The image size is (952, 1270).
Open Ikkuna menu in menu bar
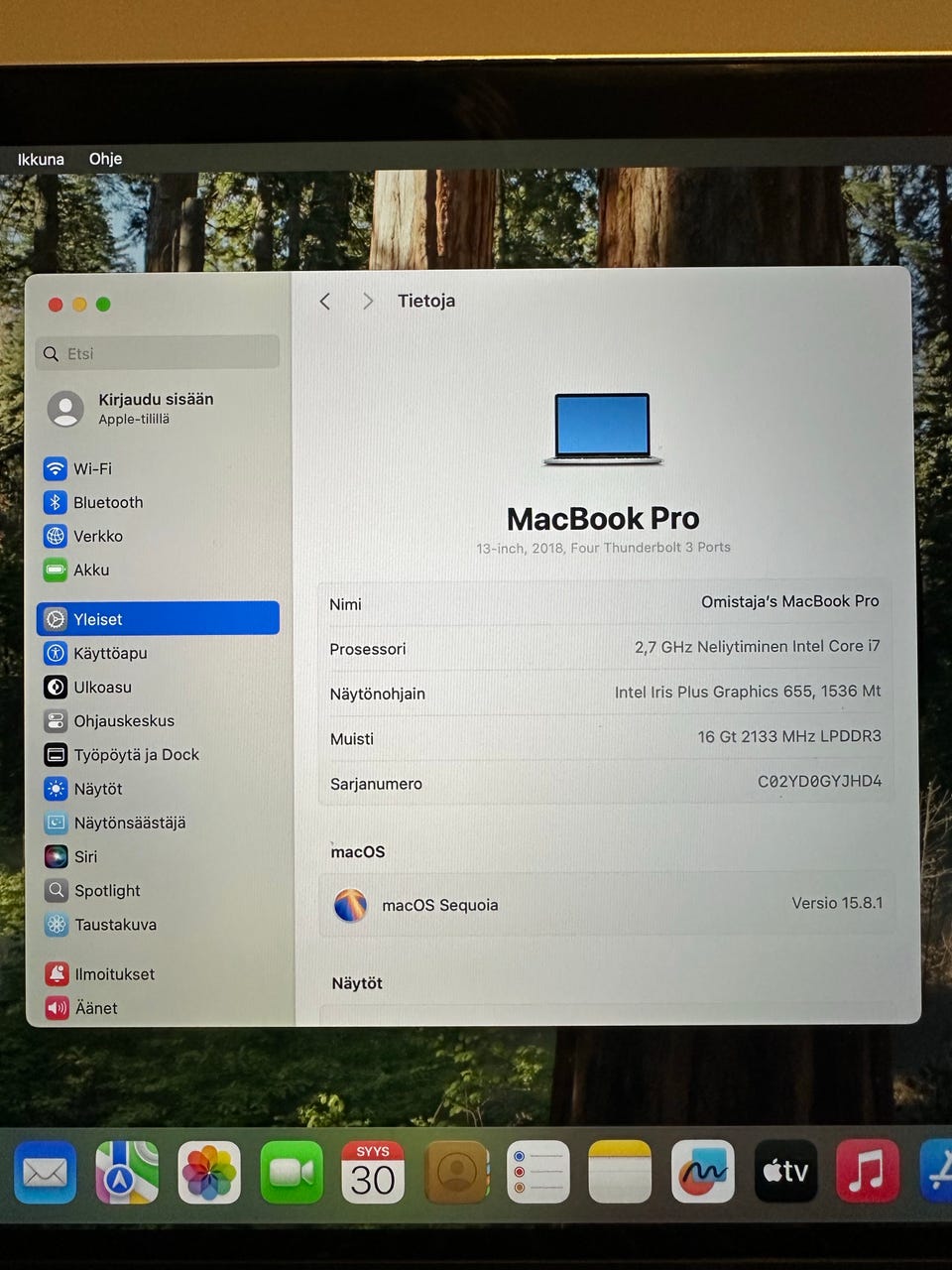tap(41, 159)
